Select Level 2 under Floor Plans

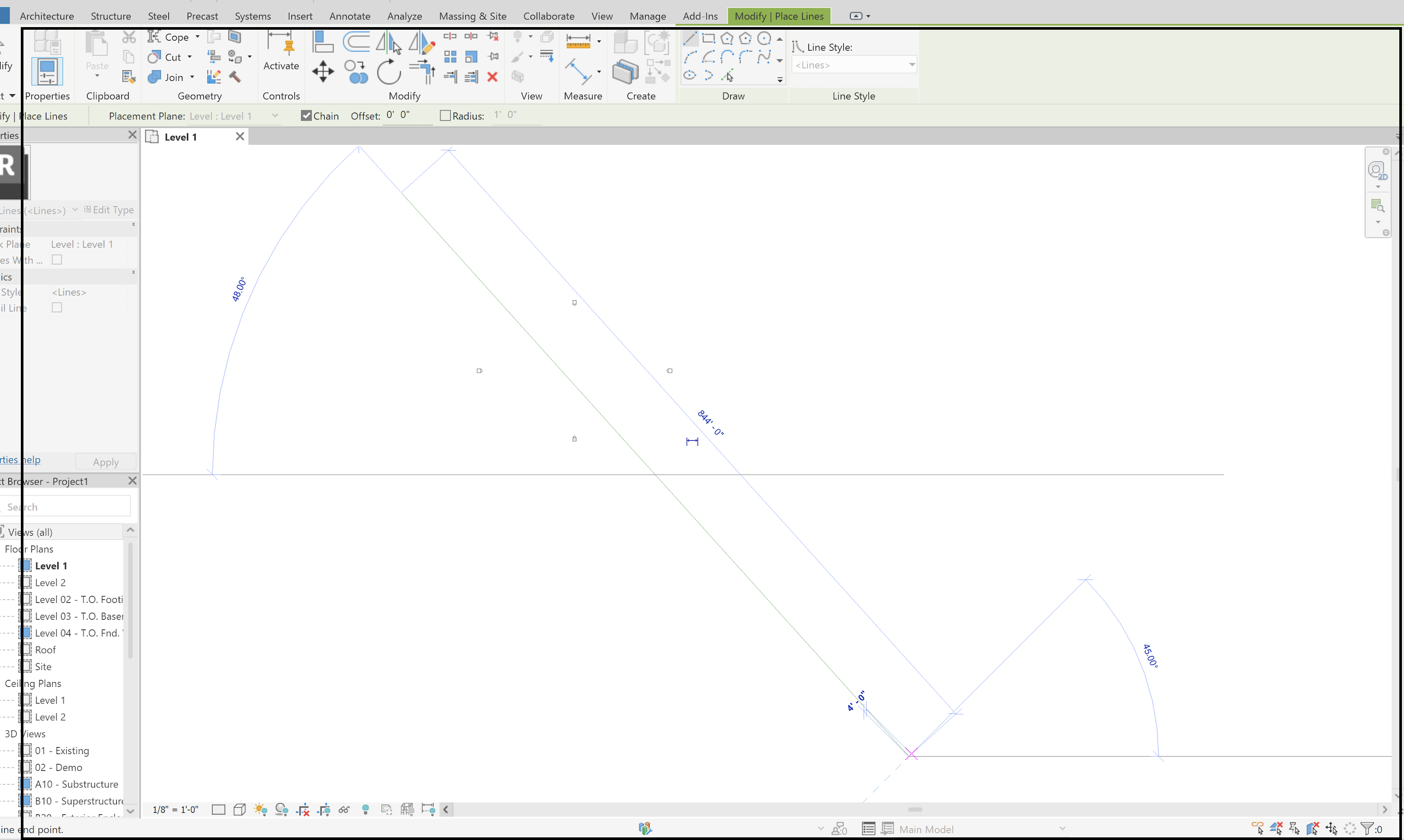[x=51, y=582]
